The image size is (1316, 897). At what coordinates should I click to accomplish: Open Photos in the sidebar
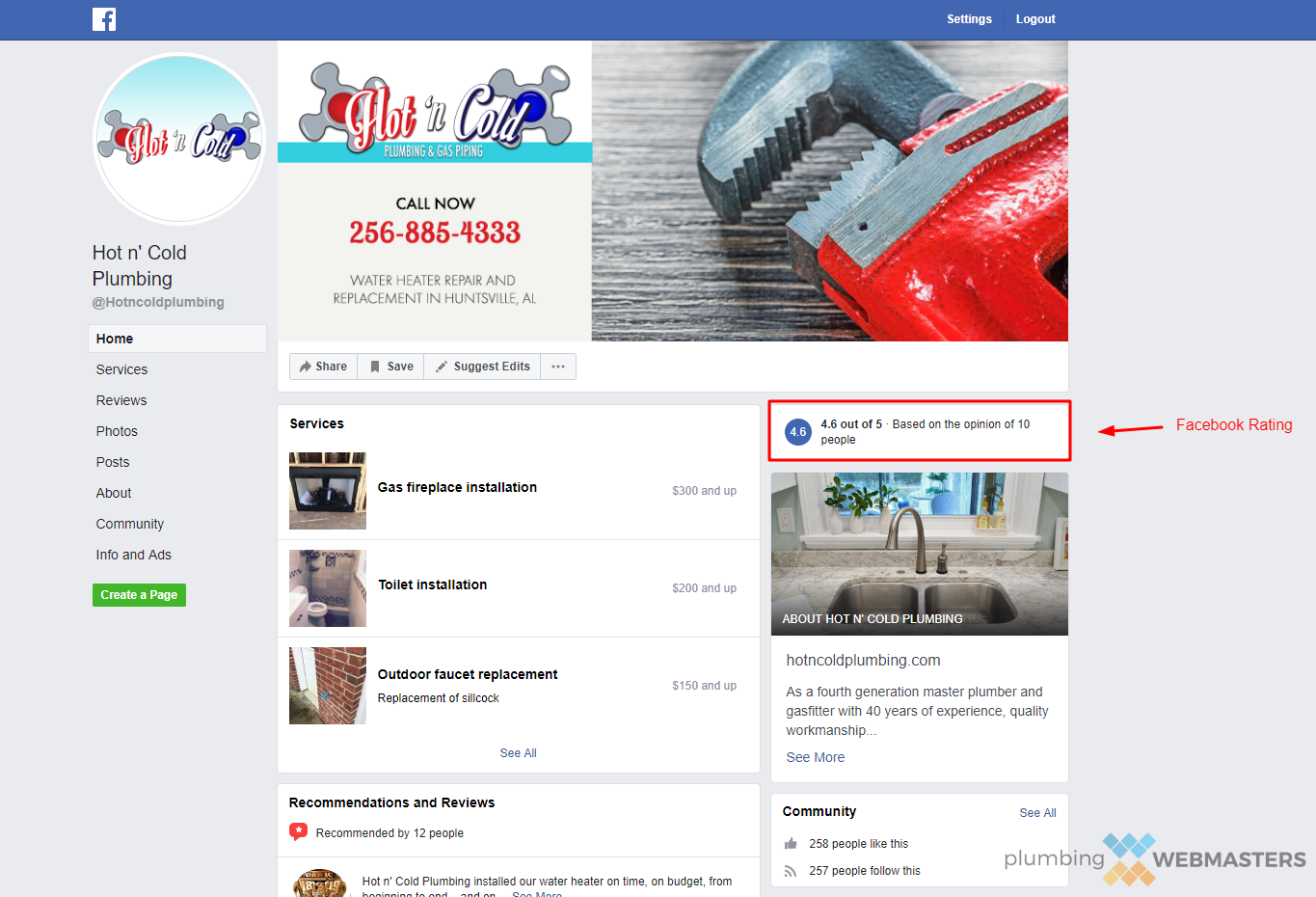[117, 431]
